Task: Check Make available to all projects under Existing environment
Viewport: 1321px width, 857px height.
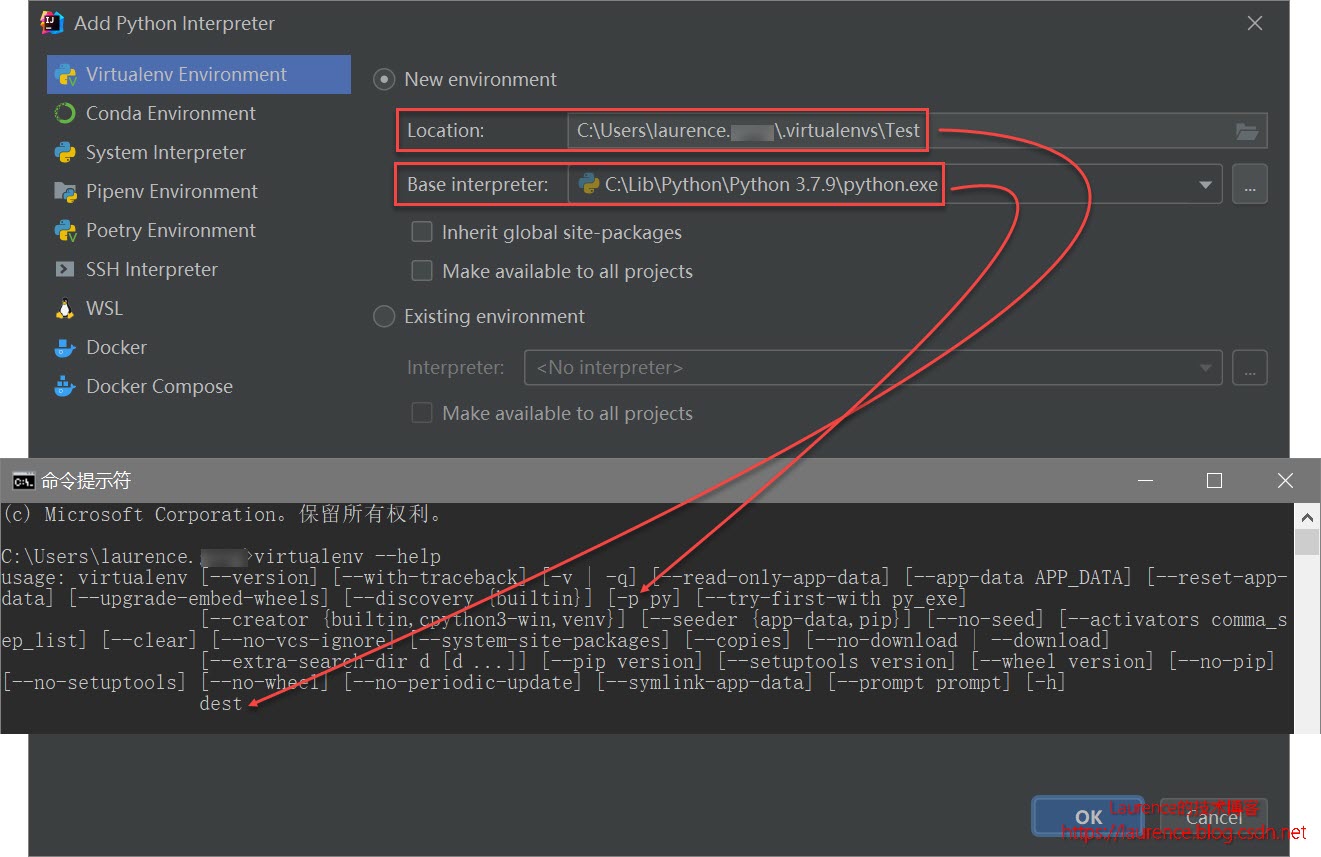Action: click(422, 414)
